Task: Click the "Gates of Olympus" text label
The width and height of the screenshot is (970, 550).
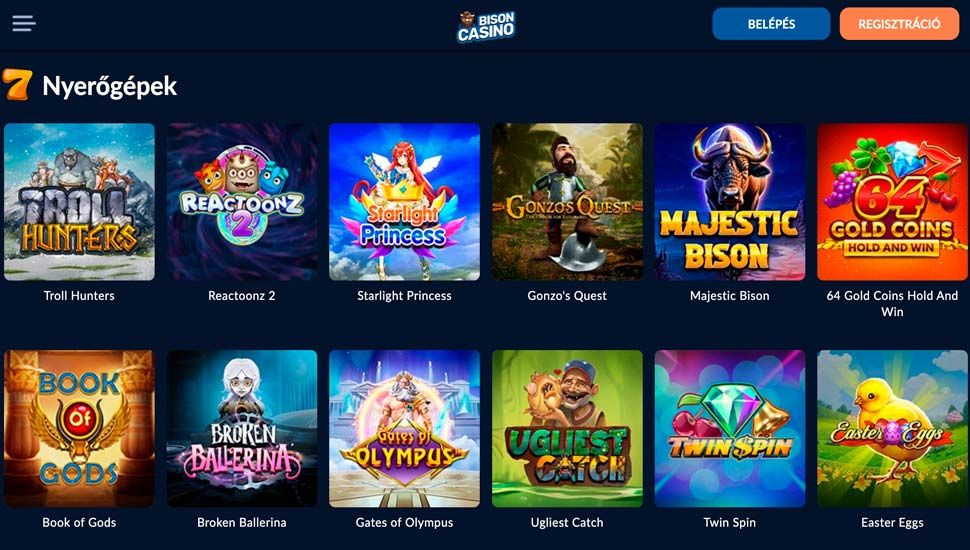Action: click(405, 523)
